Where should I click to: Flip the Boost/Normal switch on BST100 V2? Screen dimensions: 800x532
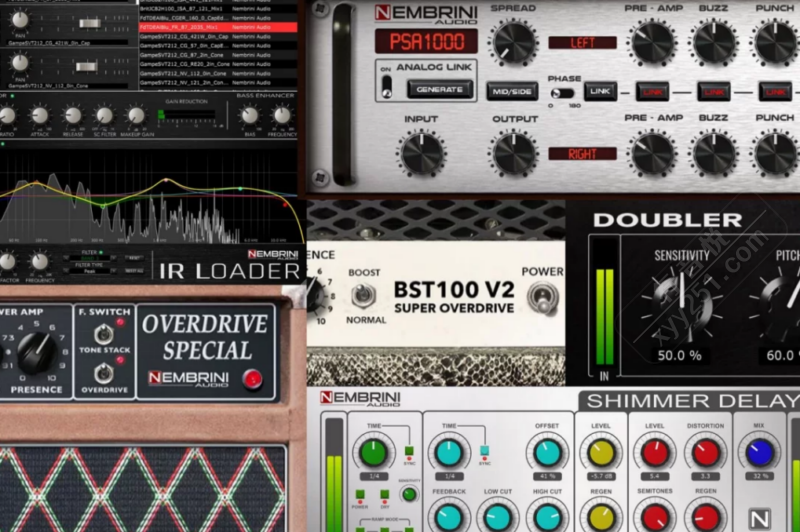[364, 295]
